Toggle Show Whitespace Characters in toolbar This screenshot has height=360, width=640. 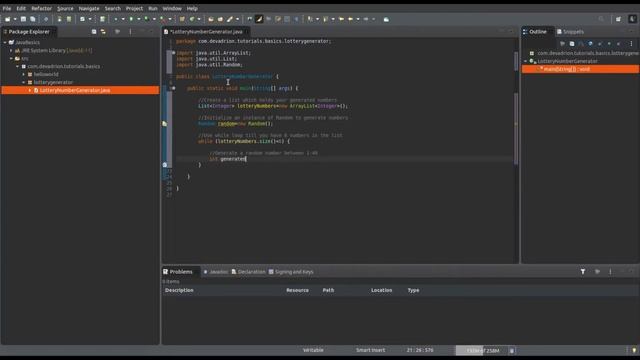coord(297,19)
